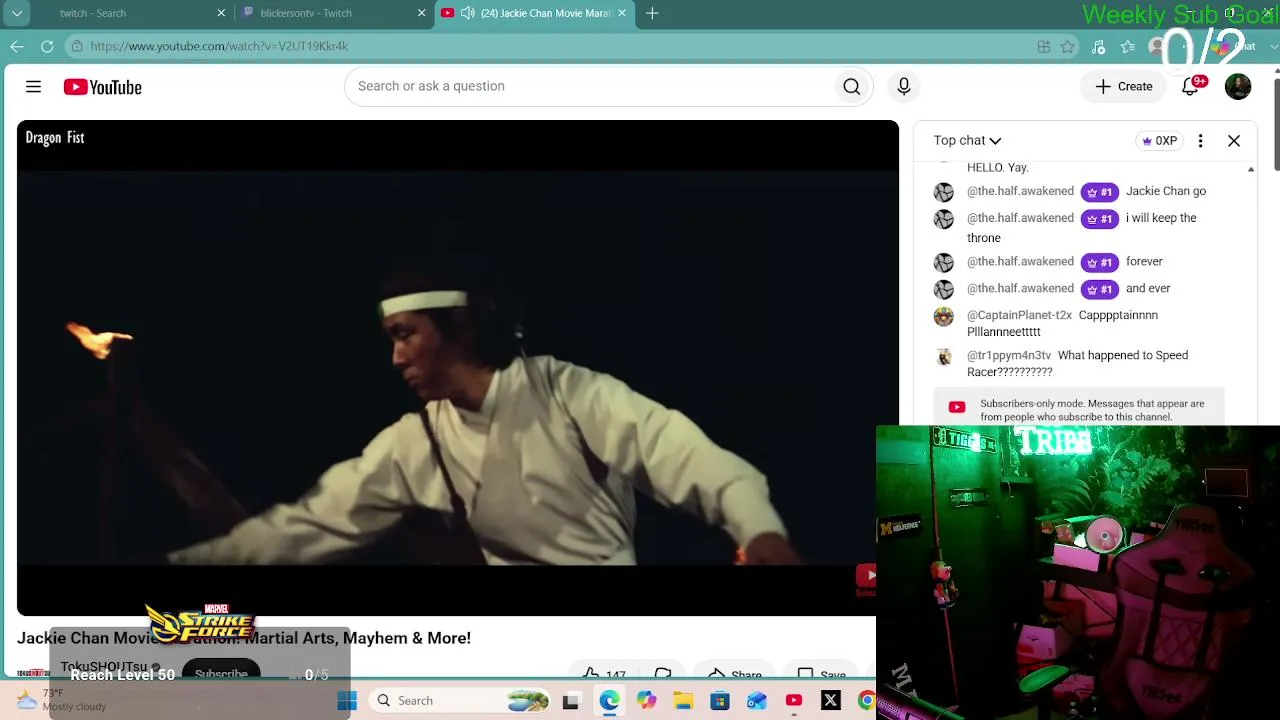This screenshot has height=720, width=1280.
Task: Click the #1 badge beside 'forever' message
Action: click(1100, 262)
